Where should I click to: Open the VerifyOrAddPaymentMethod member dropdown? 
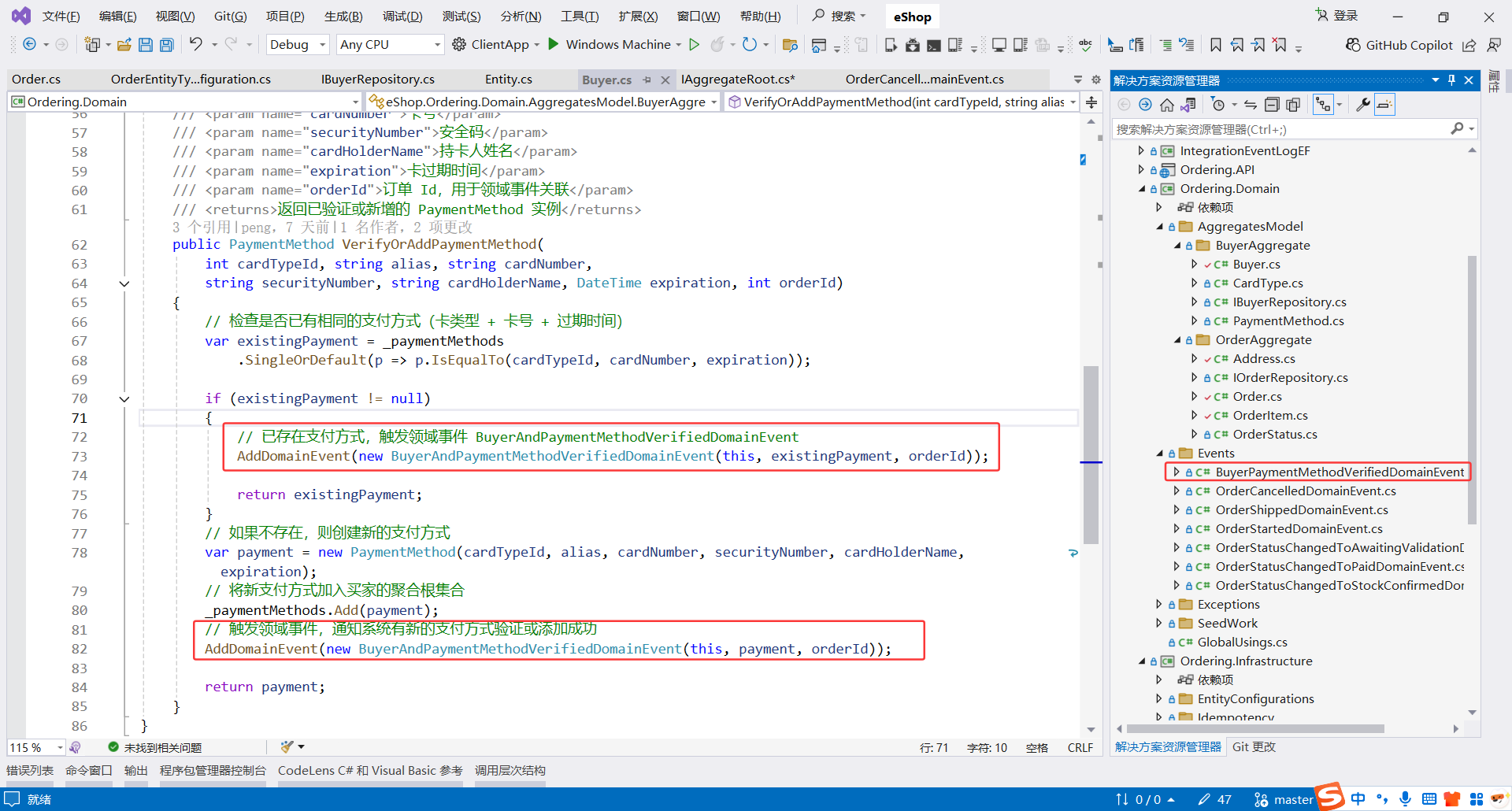click(x=902, y=102)
